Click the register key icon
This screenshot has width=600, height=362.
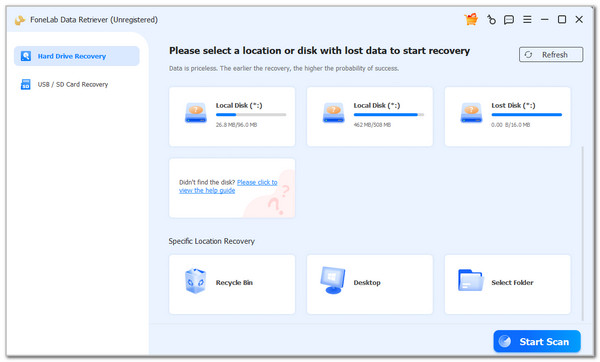(491, 20)
